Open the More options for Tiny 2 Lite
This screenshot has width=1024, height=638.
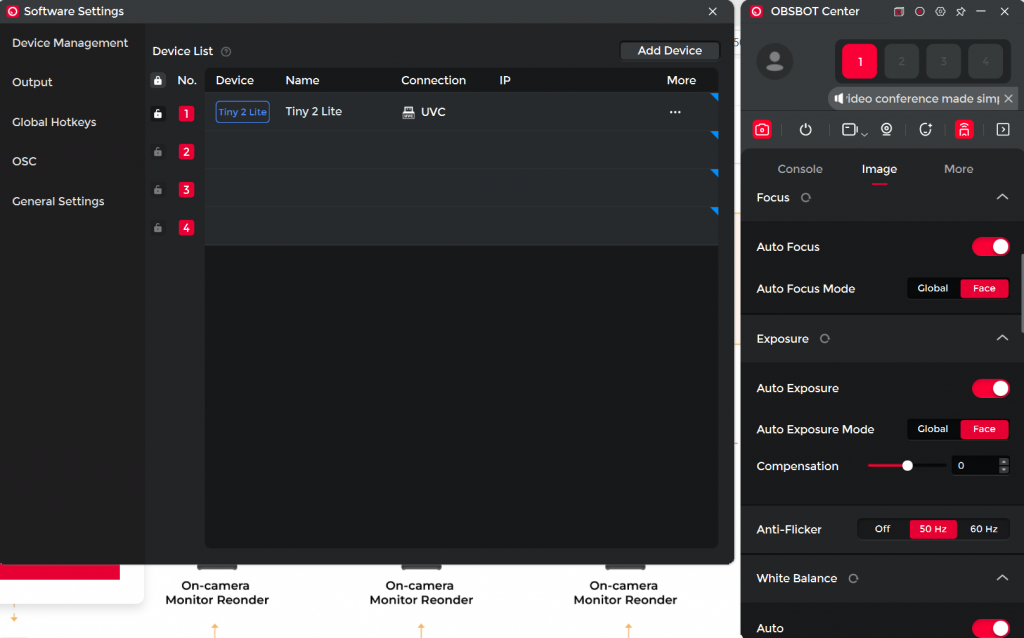coord(675,112)
